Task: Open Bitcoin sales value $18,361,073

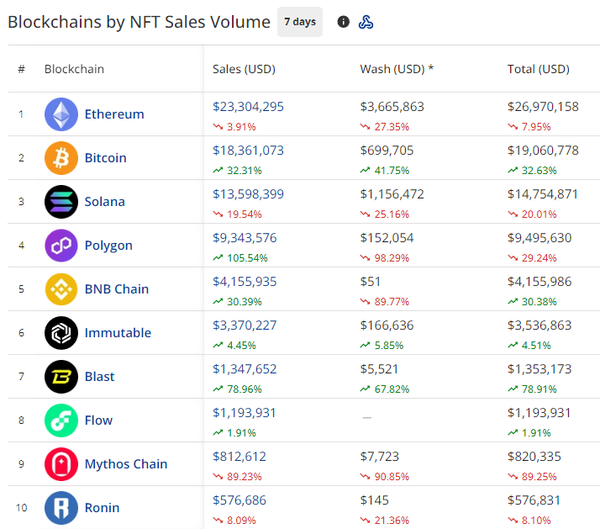Action: tap(248, 150)
